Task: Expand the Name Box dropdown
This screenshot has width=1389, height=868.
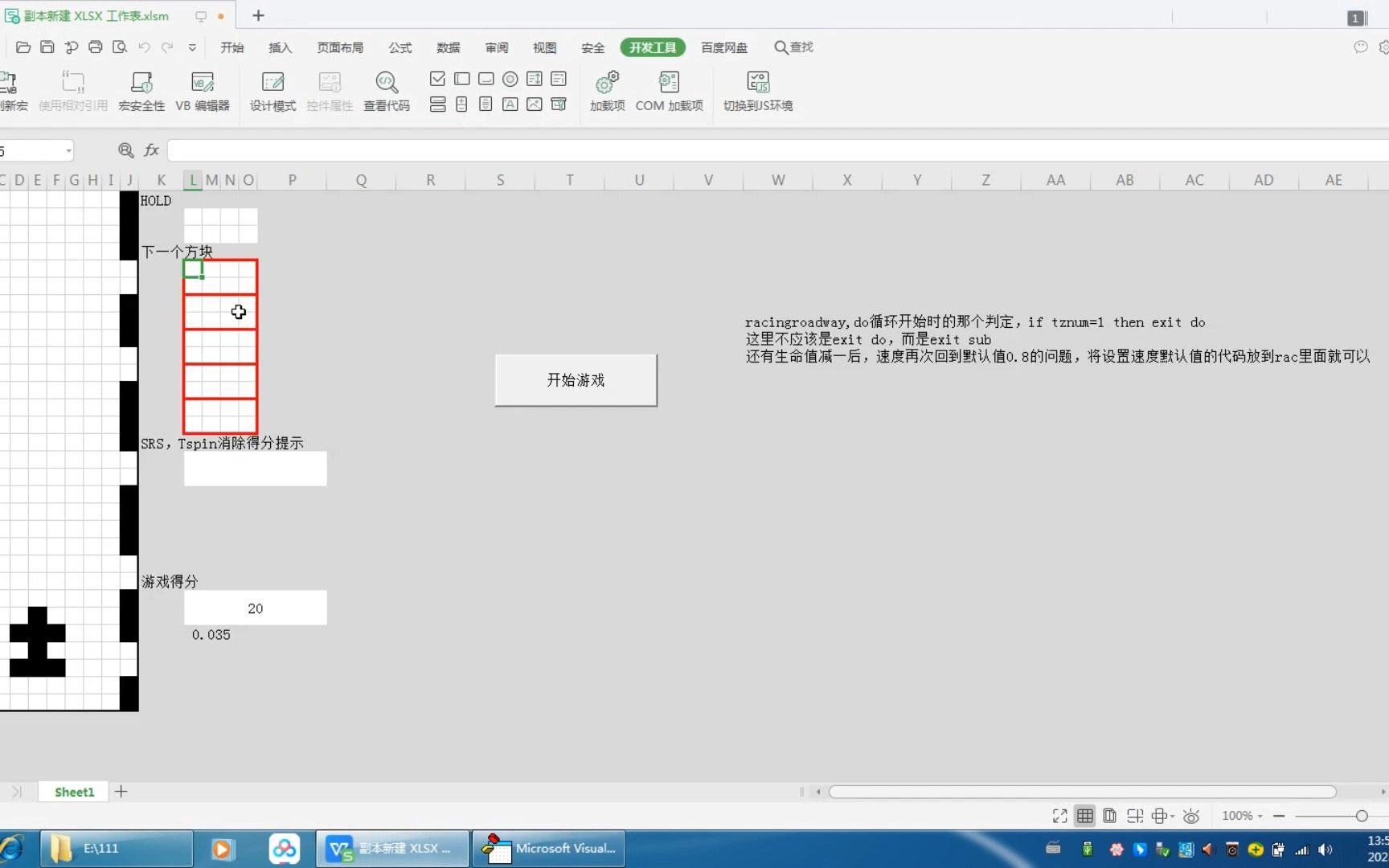Action: tap(68, 150)
